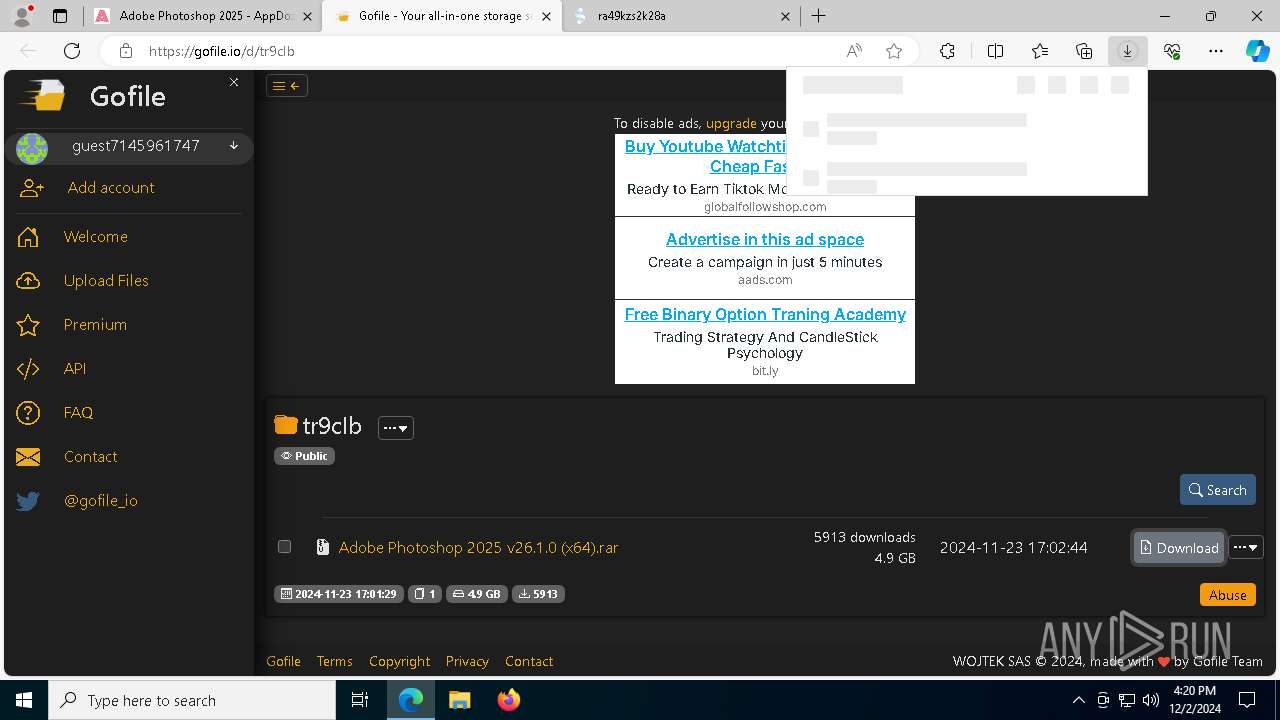Open the tr9clb folder options dropdown
Image resolution: width=1280 pixels, height=720 pixels.
[396, 428]
